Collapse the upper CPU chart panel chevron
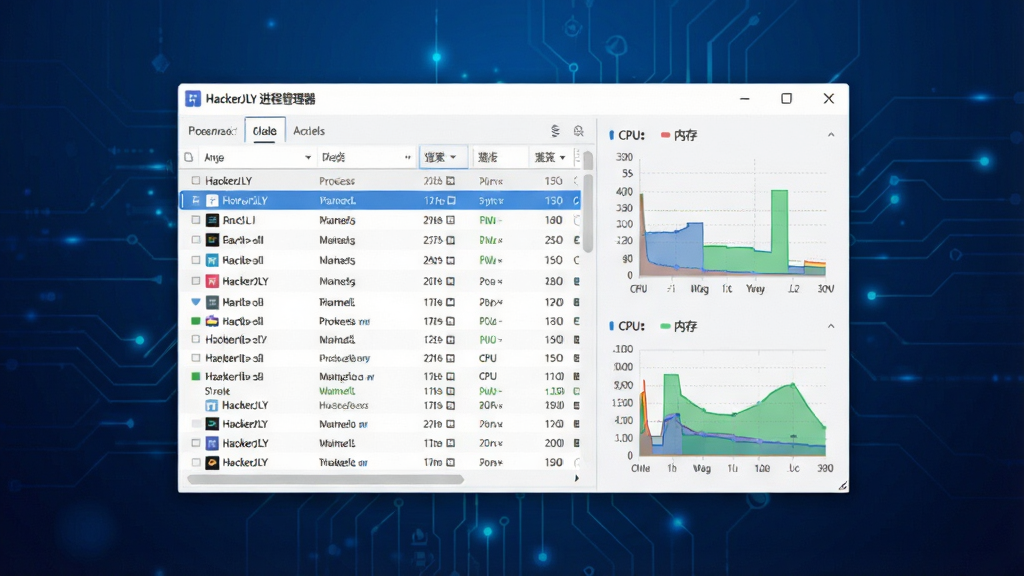The height and width of the screenshot is (576, 1024). (831, 135)
